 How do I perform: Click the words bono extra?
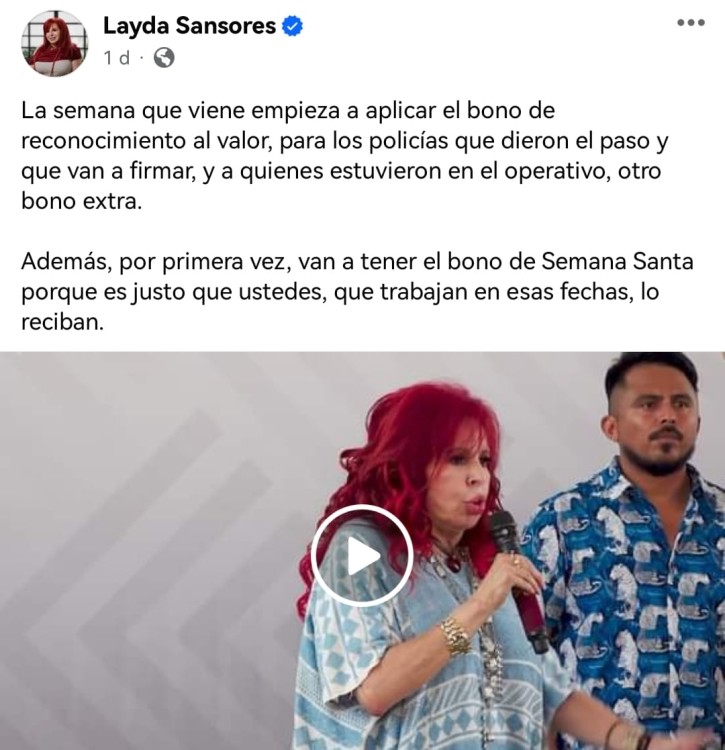[81, 201]
